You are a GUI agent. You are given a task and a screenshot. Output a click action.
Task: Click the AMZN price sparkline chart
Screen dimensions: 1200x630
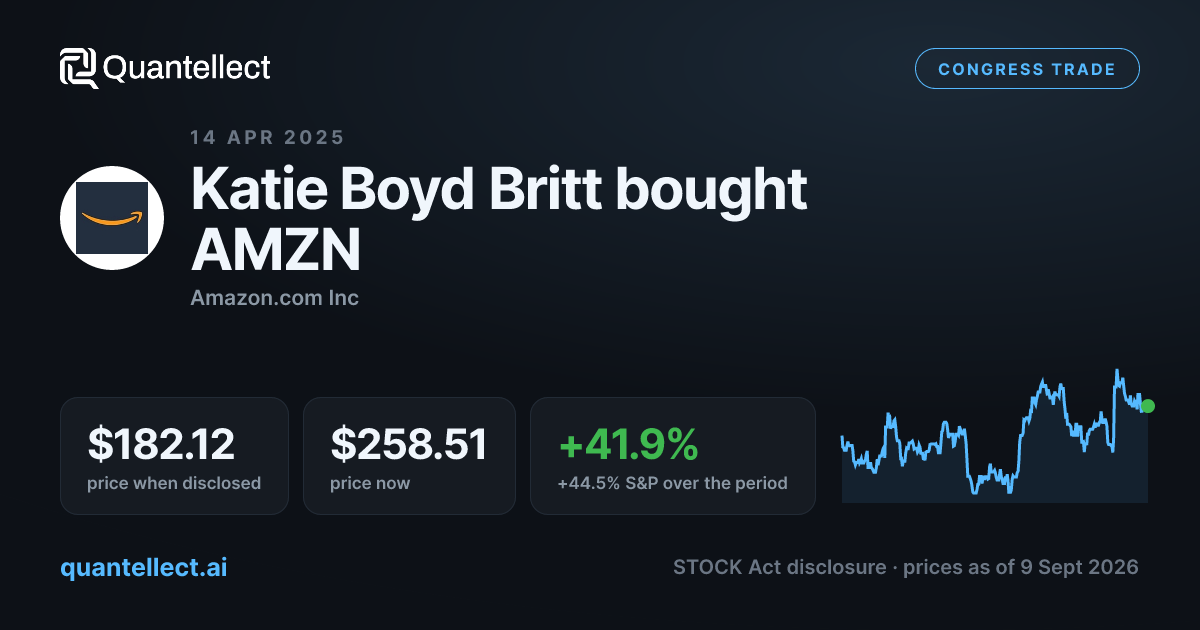995,437
